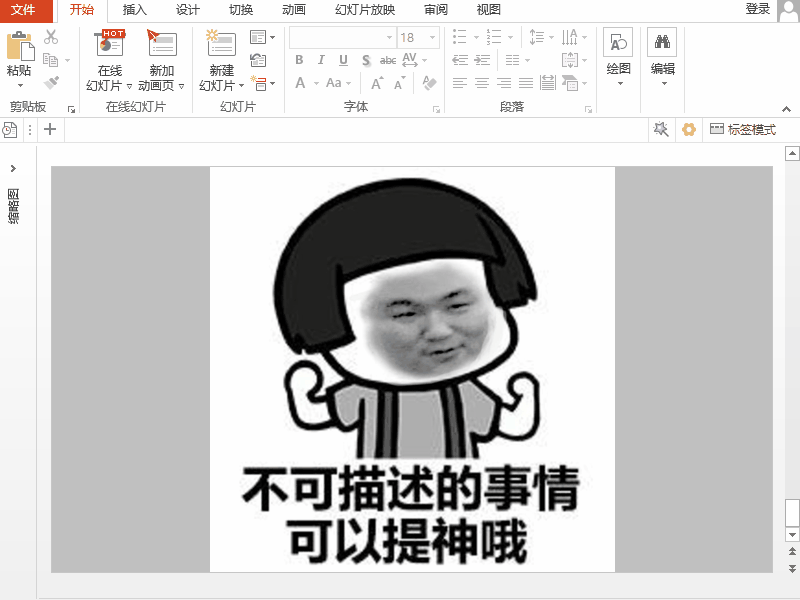Click the distributed alignment icon
Viewport: 800px width, 600px height.
coord(548,83)
